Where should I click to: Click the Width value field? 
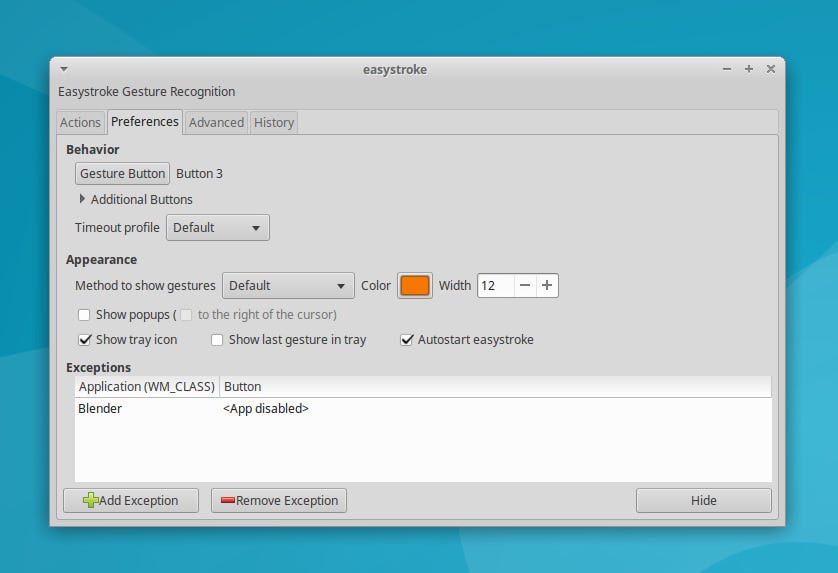[x=496, y=285]
